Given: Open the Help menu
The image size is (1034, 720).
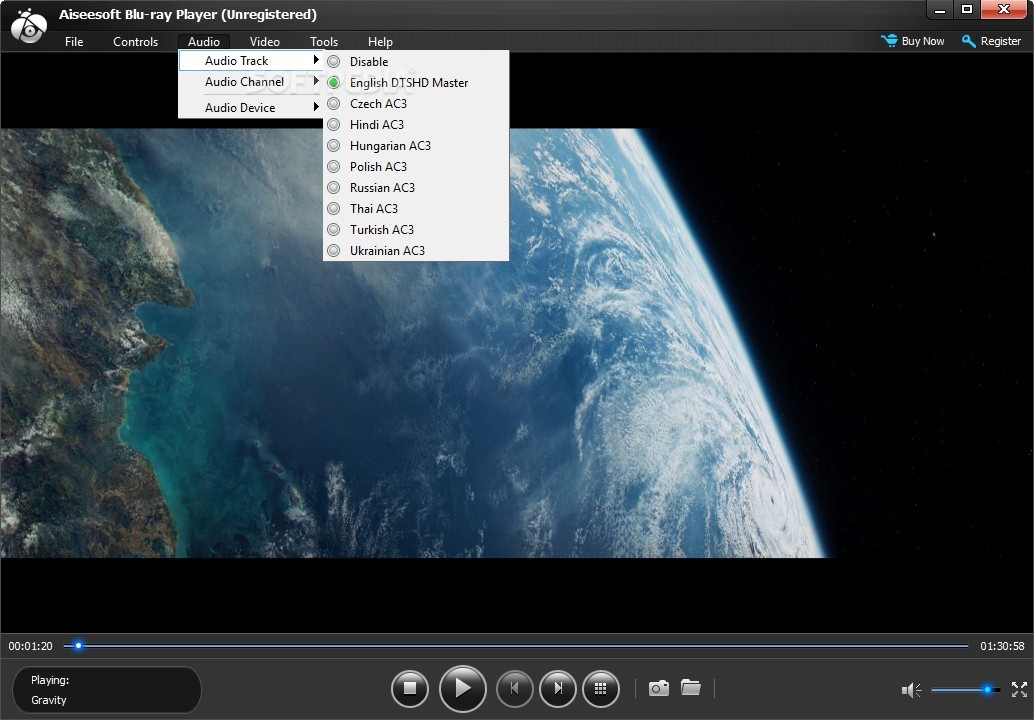Looking at the screenshot, I should click(380, 42).
